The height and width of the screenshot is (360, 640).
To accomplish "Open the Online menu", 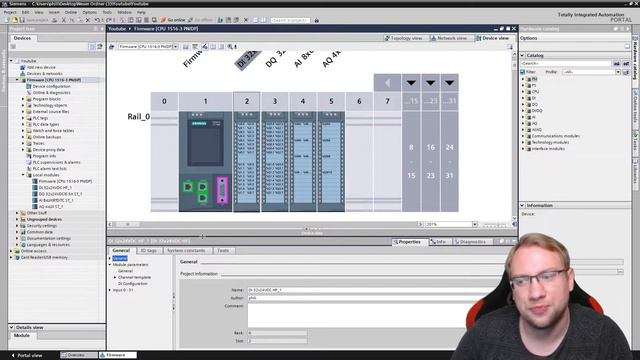I will point(71,12).
